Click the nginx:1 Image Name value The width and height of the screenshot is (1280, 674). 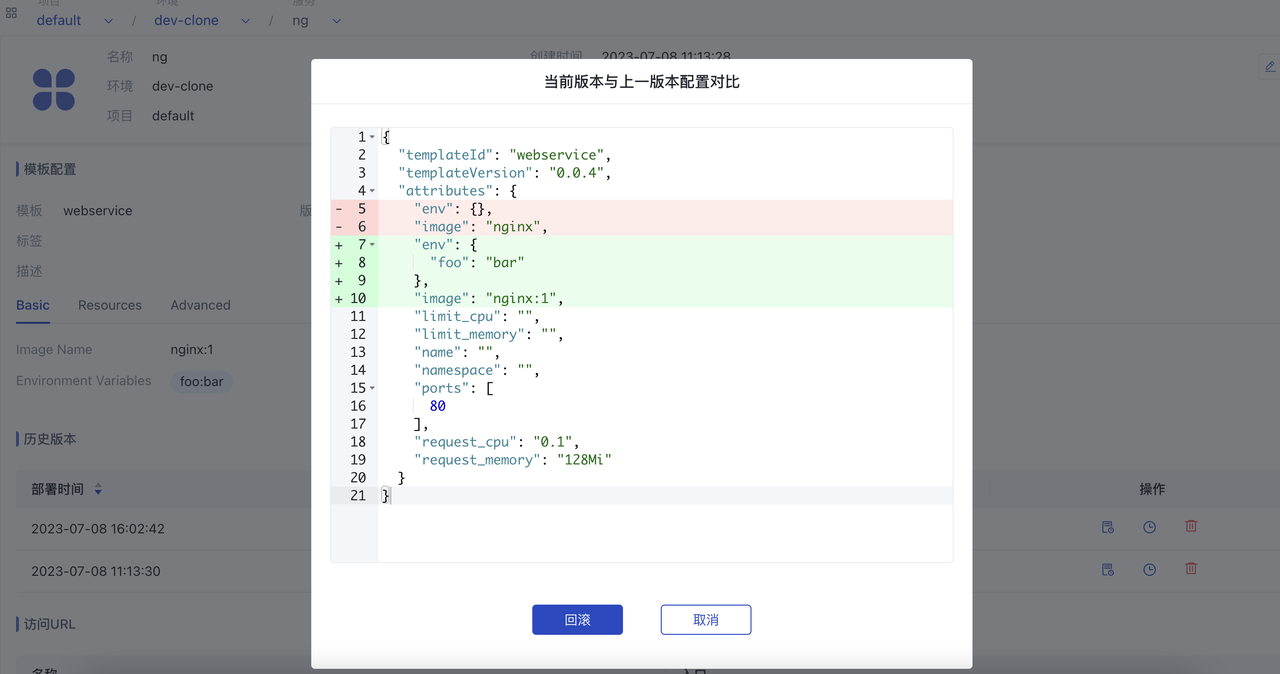pos(192,350)
